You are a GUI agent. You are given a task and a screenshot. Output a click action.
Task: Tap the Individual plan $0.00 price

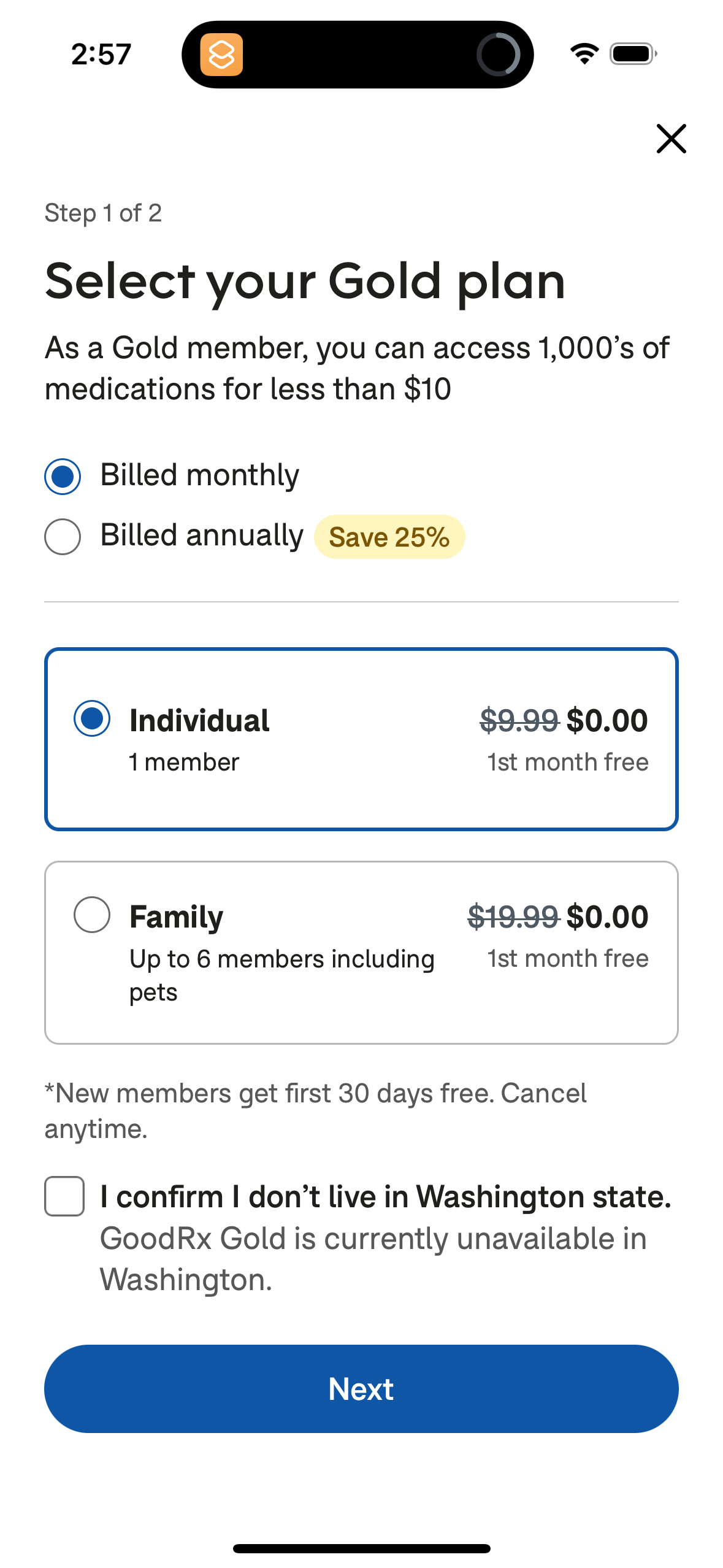(x=607, y=721)
